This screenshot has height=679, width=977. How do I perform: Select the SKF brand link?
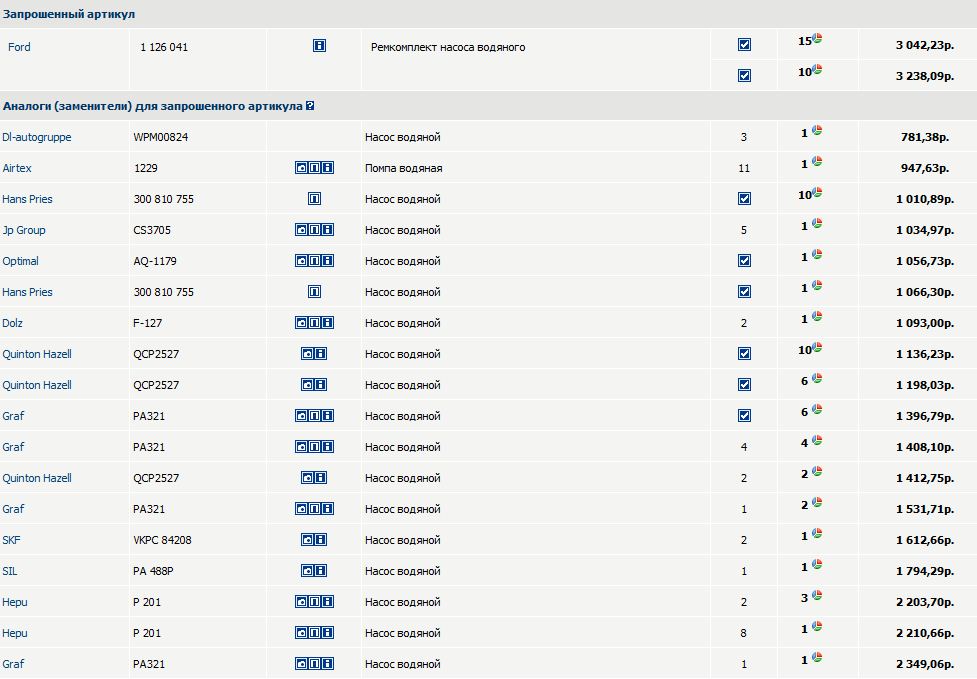click(x=11, y=540)
